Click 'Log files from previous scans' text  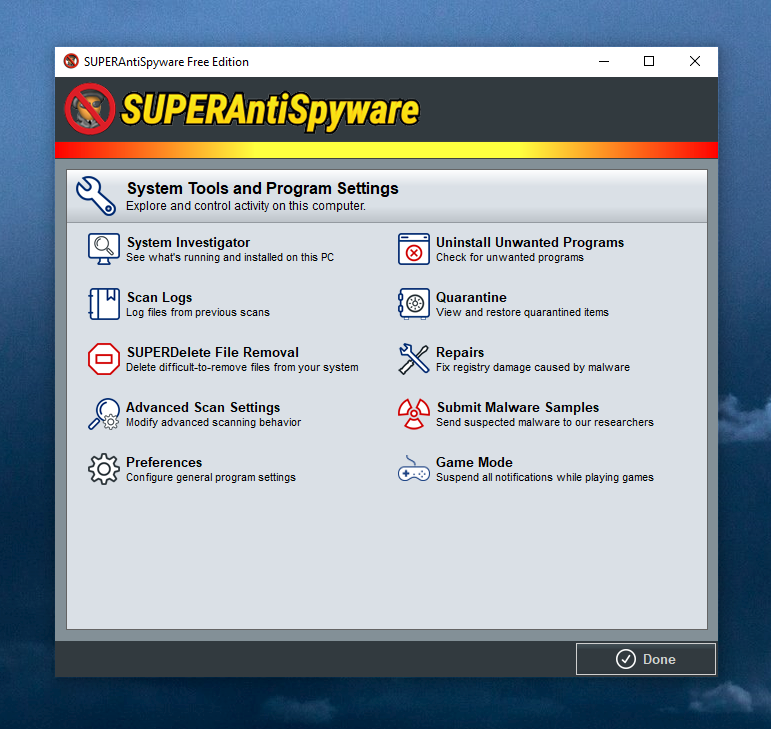198,313
